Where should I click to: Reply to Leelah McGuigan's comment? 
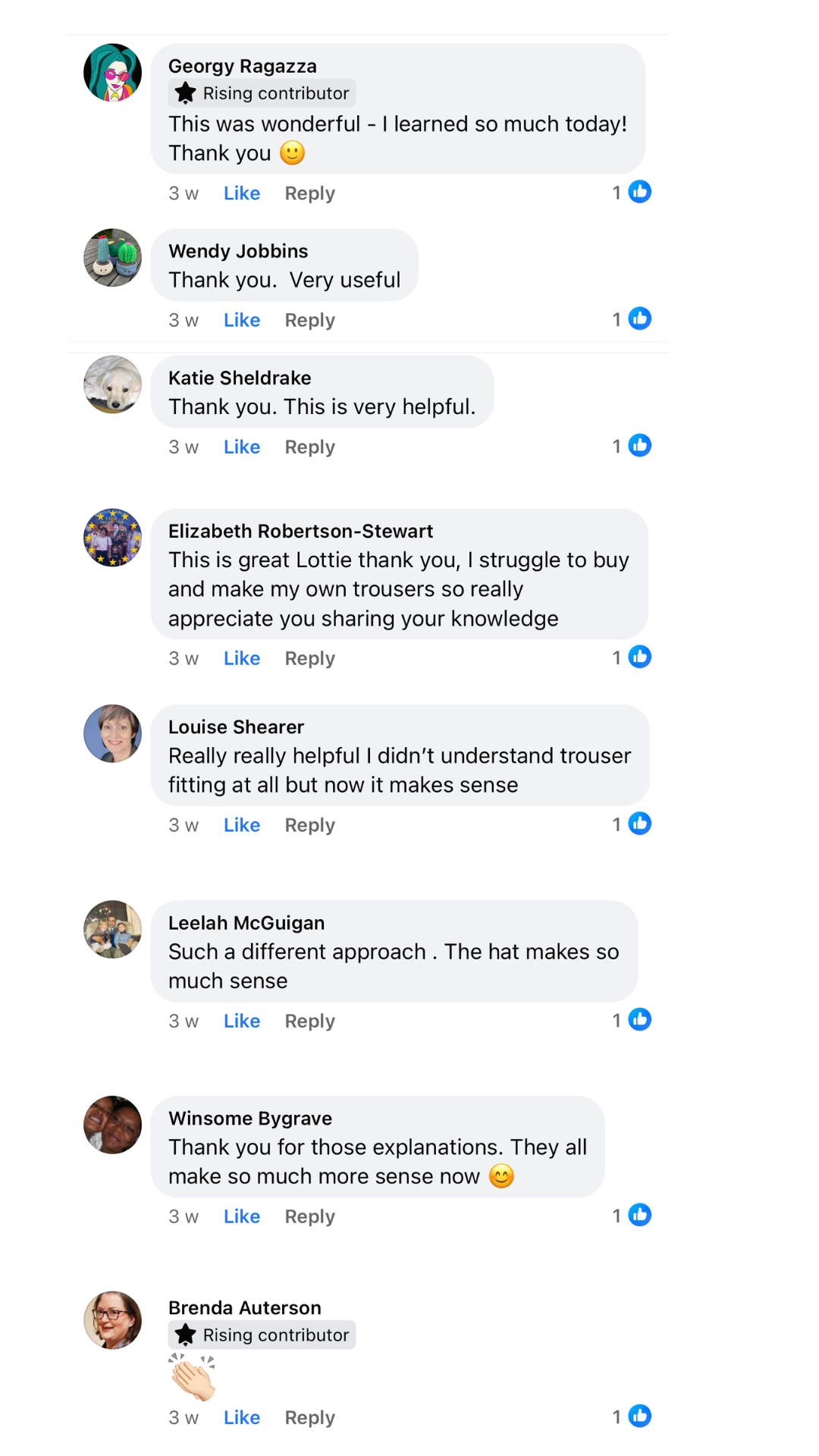pos(309,1021)
